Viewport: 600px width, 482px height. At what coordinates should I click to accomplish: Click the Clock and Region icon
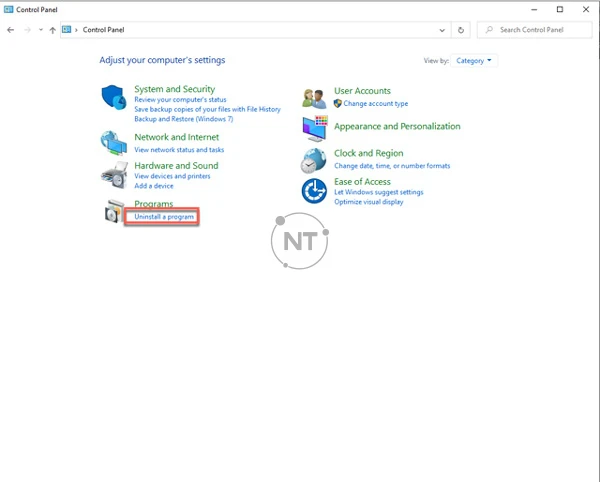pyautogui.click(x=315, y=160)
